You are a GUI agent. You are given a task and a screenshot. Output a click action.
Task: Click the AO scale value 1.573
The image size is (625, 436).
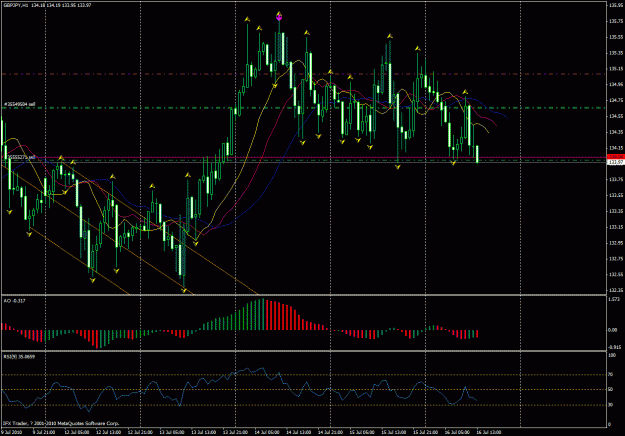614,299
